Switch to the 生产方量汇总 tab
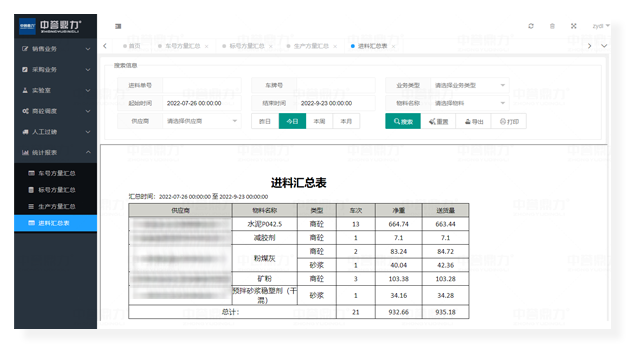637x364 pixels. coord(311,46)
